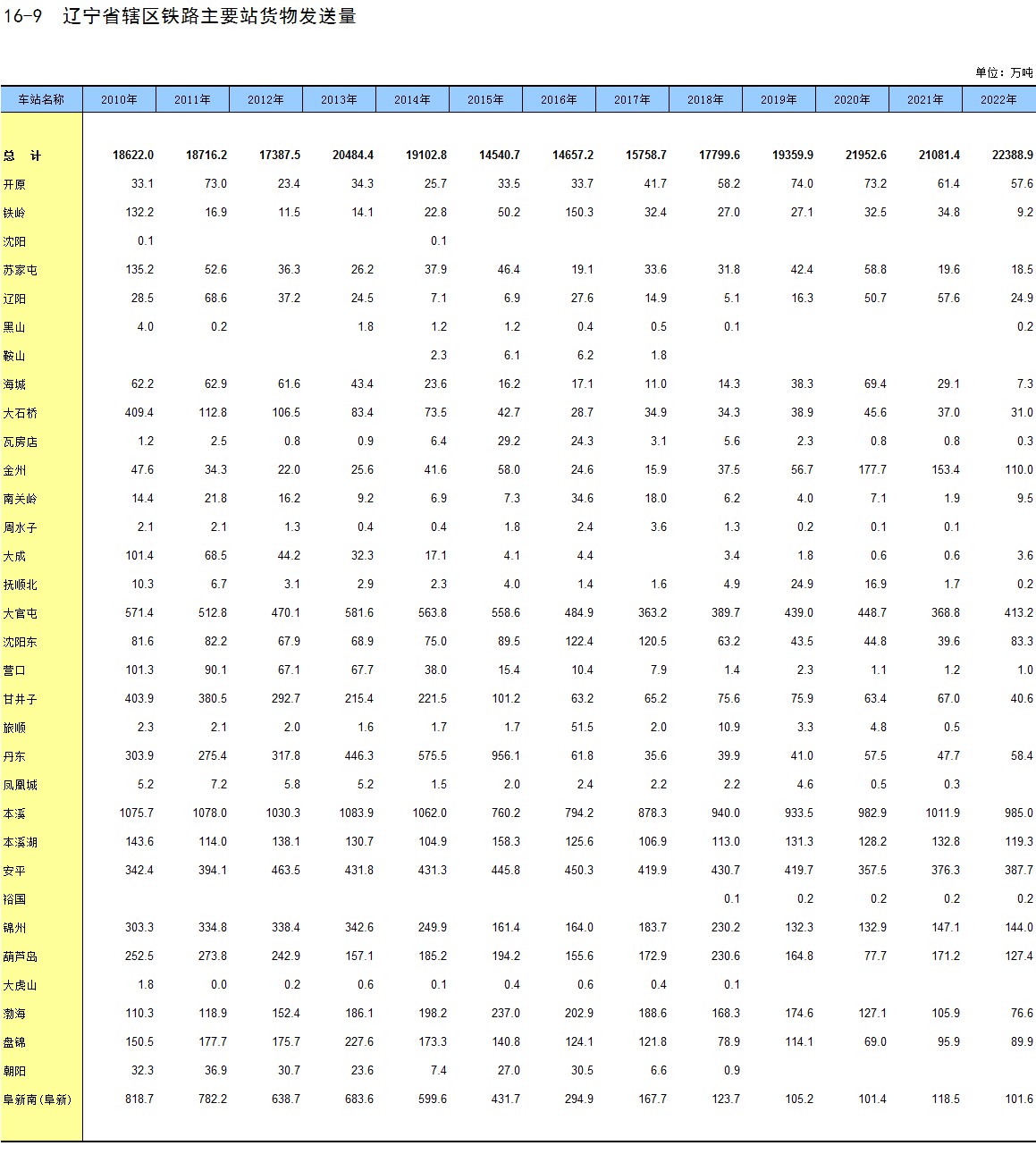This screenshot has width=1036, height=1171.
Task: Click the unit label 单位:万吨
Action: (1004, 72)
